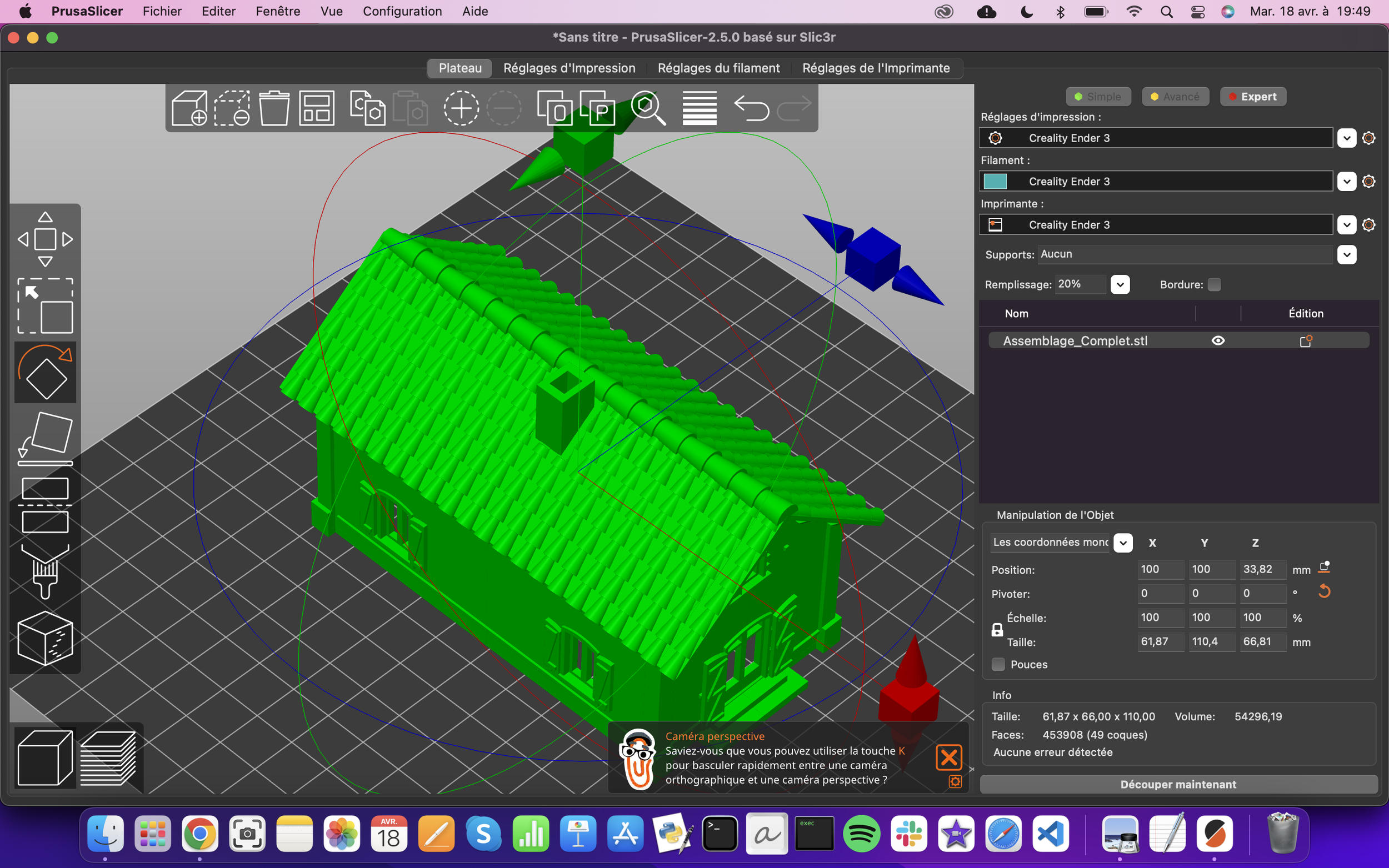
Task: Open the coordinates system dropdown
Action: point(1123,543)
